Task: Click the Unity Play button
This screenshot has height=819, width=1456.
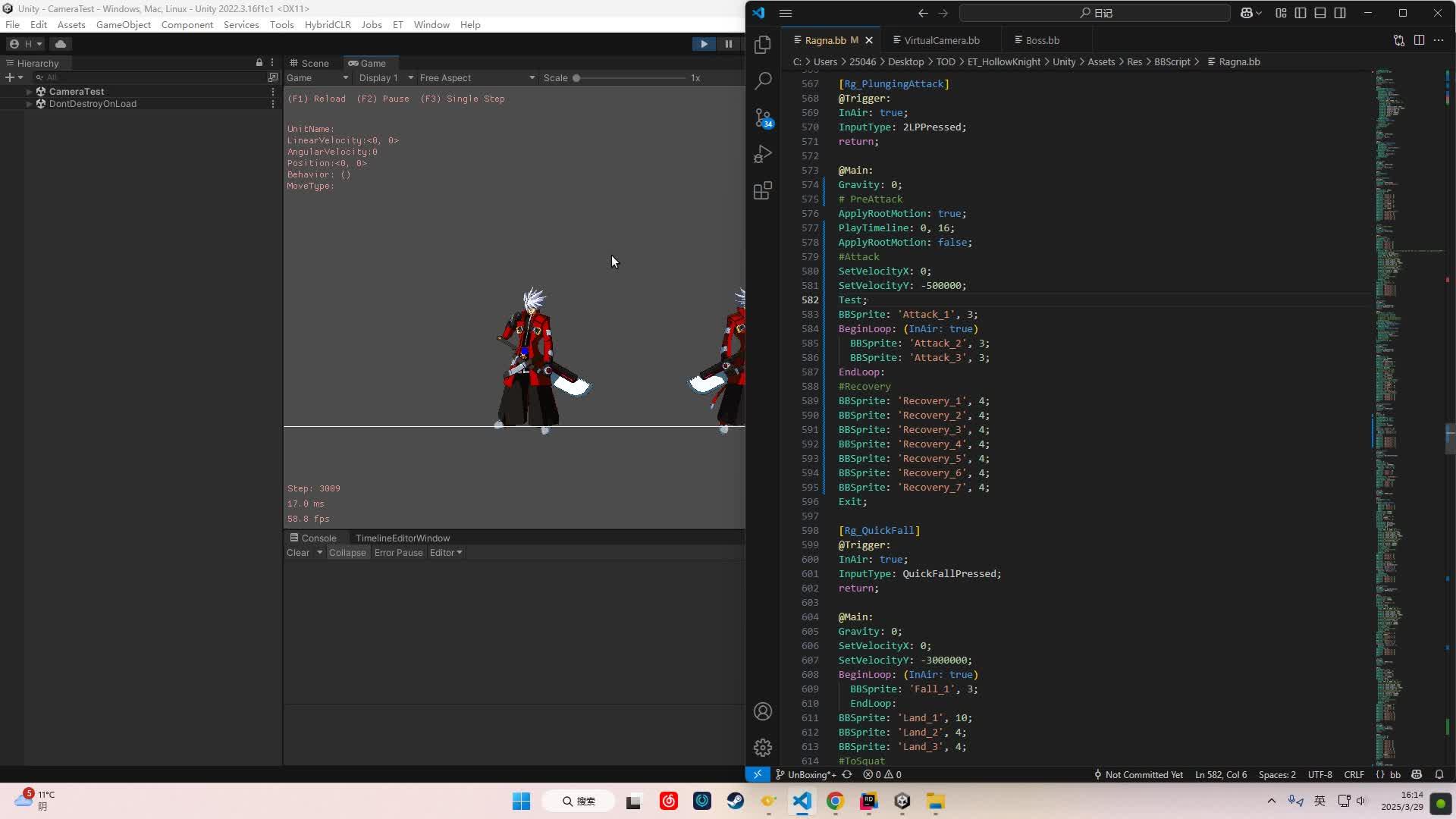Action: (x=704, y=44)
